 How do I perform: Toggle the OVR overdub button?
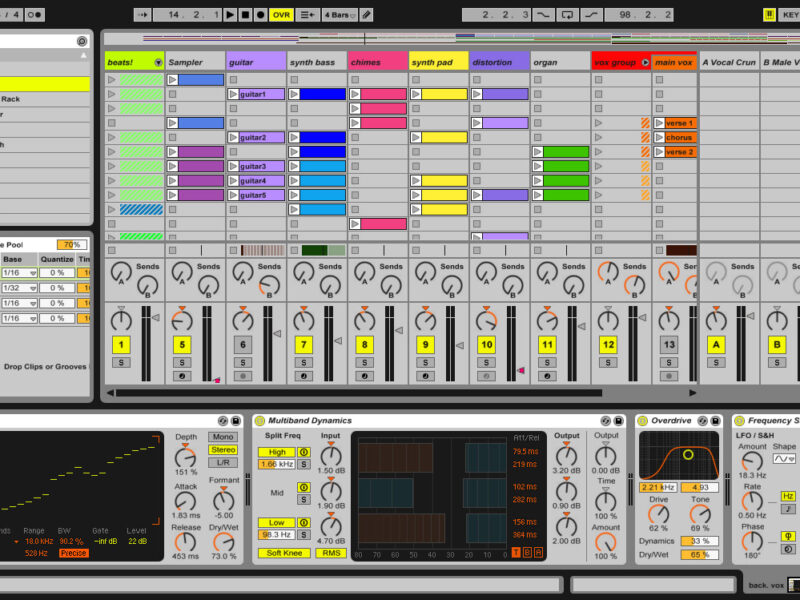281,15
